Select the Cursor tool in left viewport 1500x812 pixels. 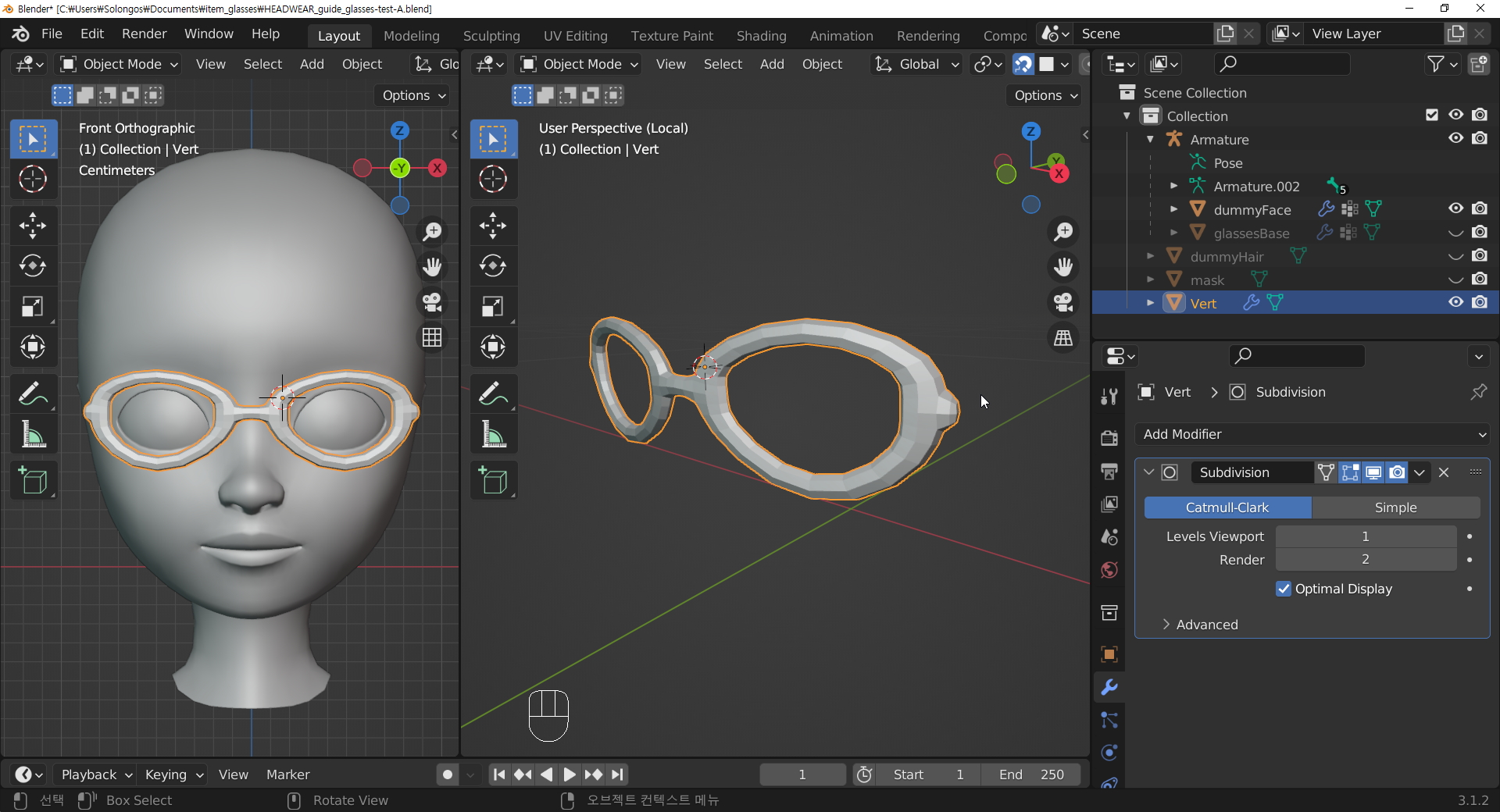33,179
